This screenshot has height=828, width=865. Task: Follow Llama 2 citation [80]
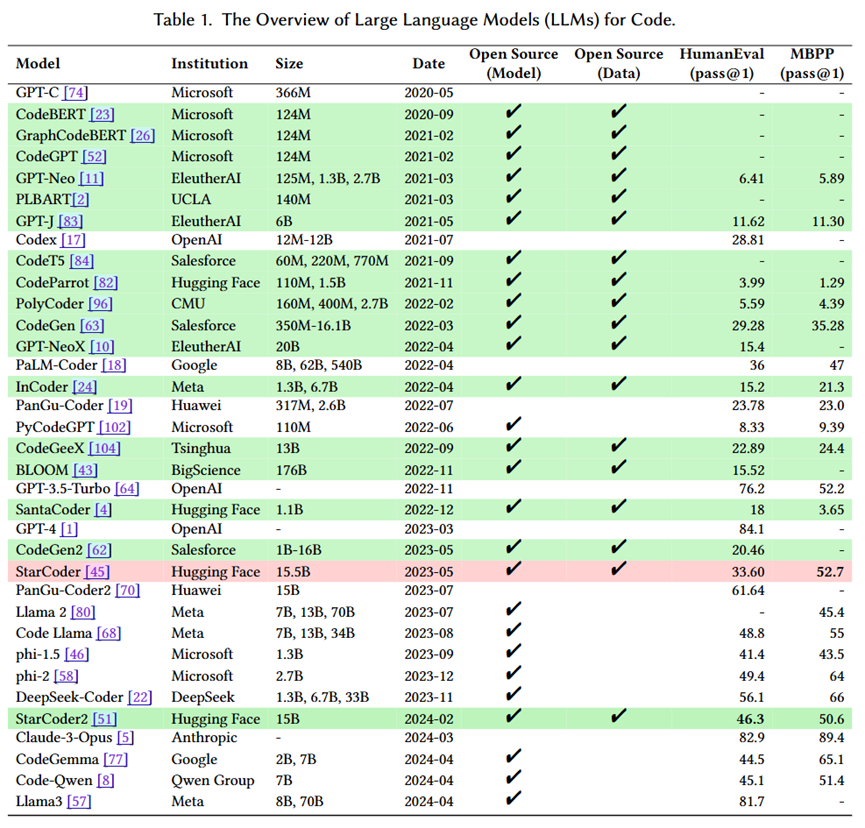pos(83,612)
